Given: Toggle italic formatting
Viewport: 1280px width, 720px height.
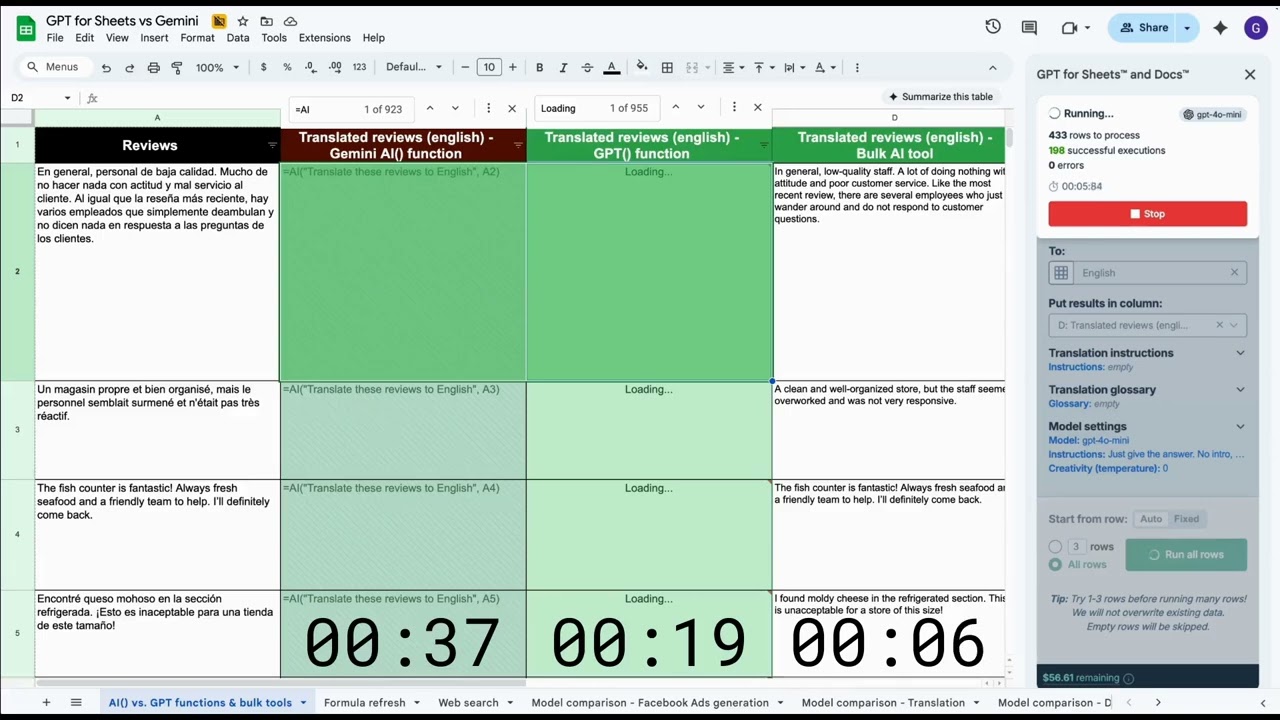Looking at the screenshot, I should [x=563, y=68].
